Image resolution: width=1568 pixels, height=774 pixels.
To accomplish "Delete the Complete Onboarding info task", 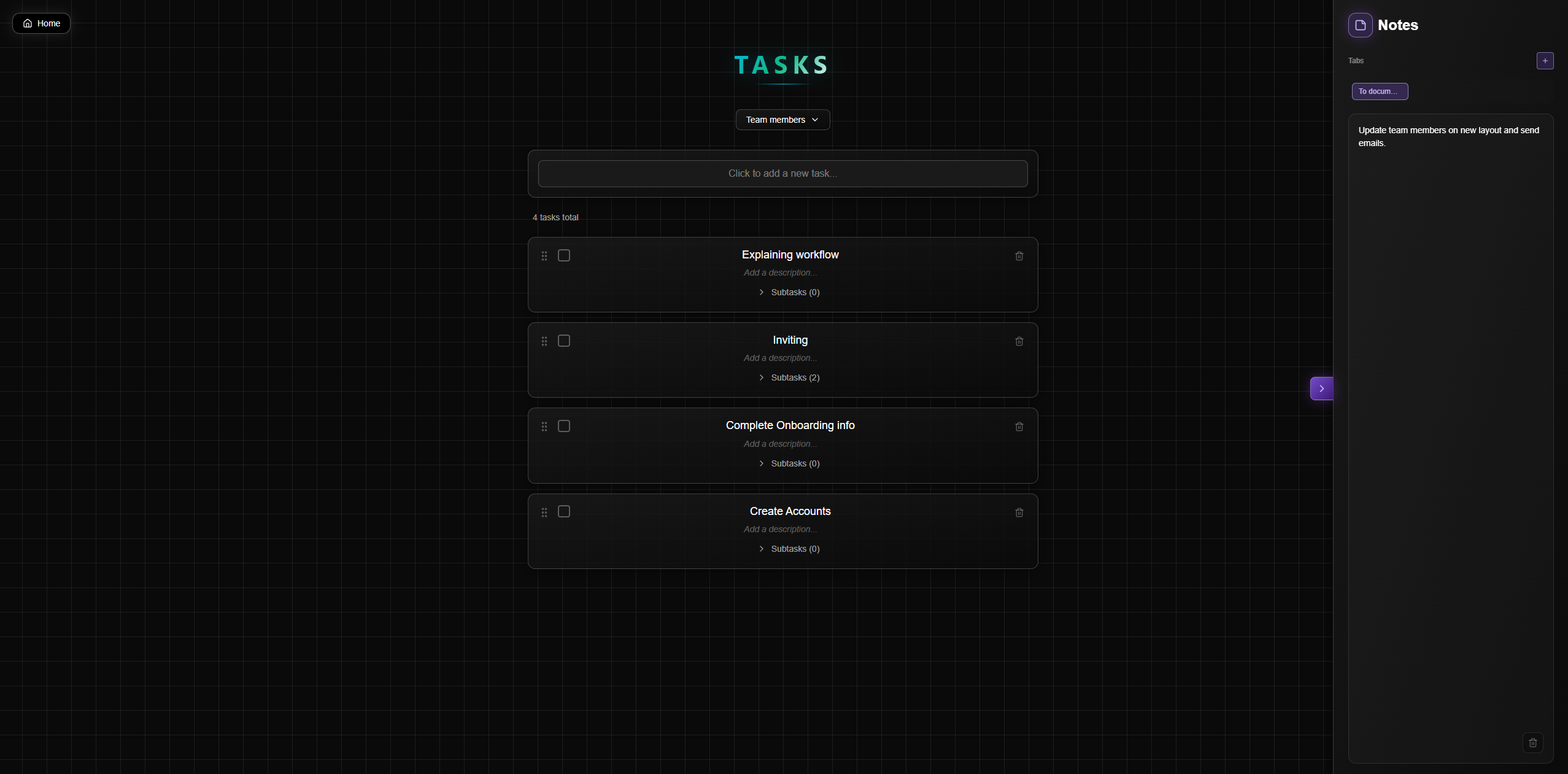I will [x=1018, y=426].
